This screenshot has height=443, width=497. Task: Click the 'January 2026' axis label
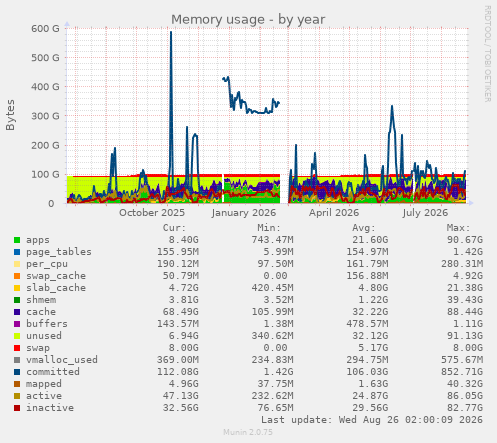[x=244, y=213]
